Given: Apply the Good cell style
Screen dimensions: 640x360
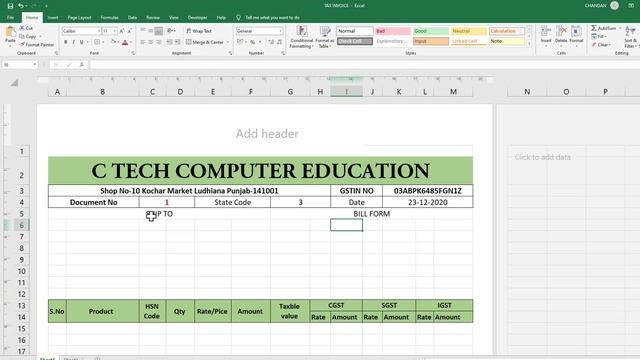Looking at the screenshot, I should 430,31.
